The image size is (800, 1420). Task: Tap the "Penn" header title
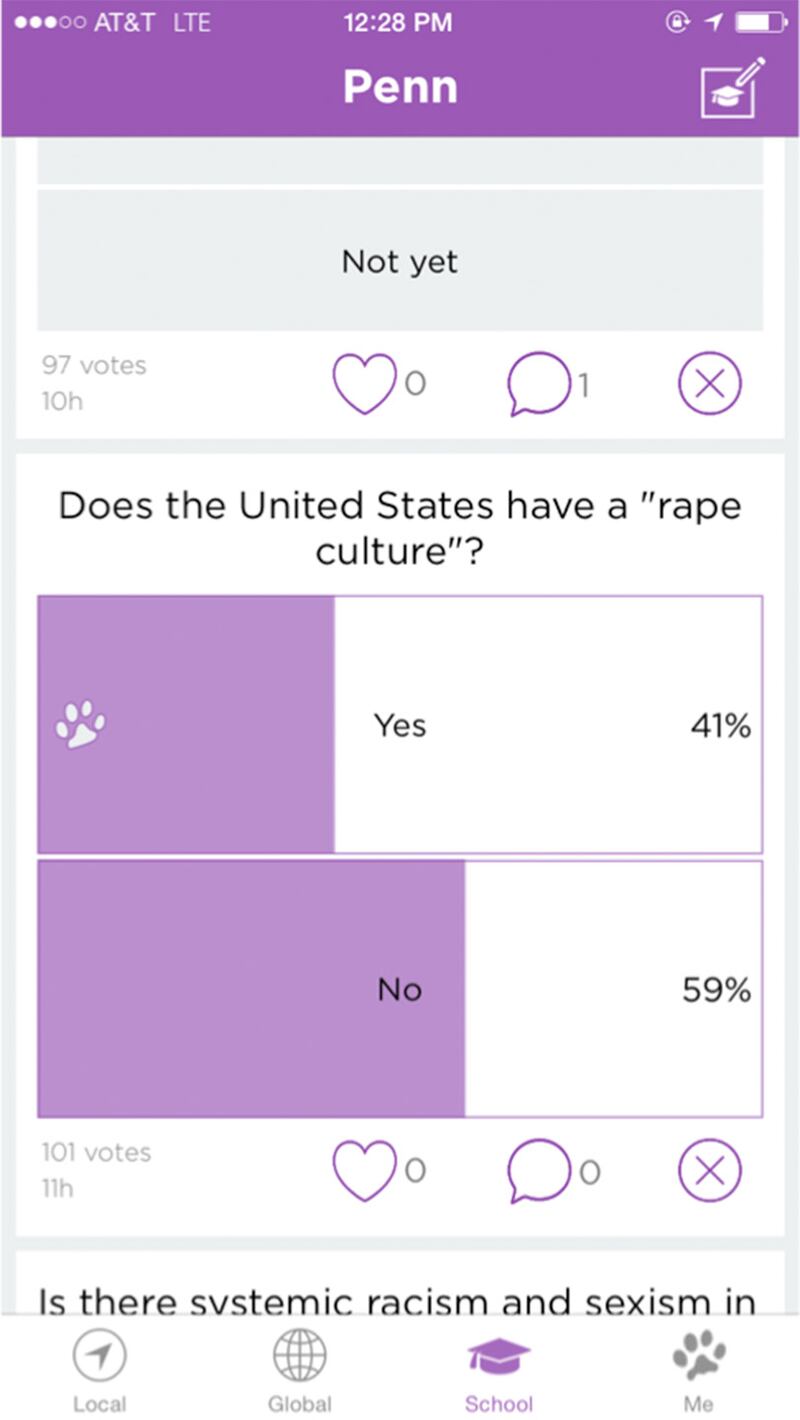pyautogui.click(x=400, y=88)
